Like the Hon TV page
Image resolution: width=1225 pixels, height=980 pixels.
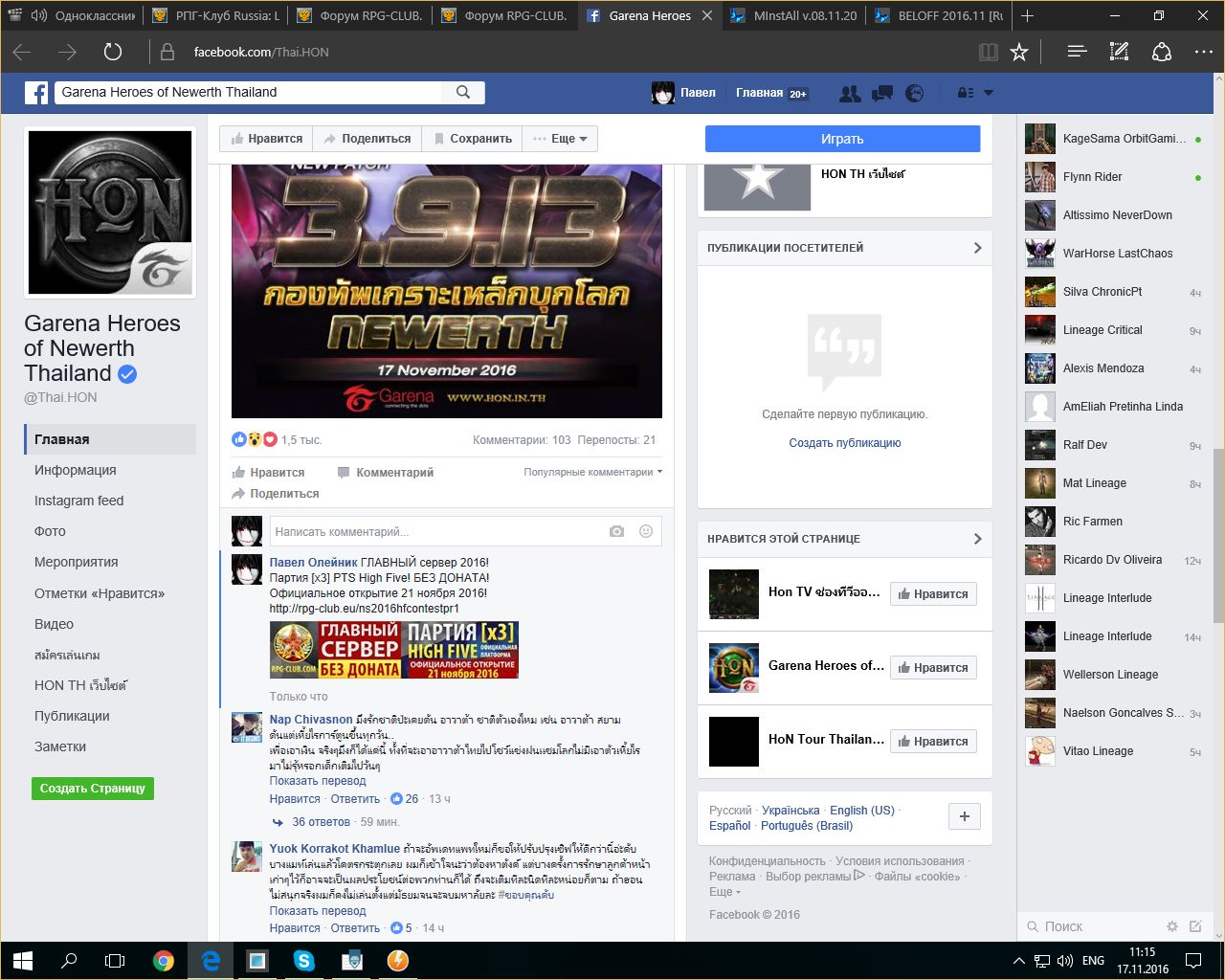(933, 594)
